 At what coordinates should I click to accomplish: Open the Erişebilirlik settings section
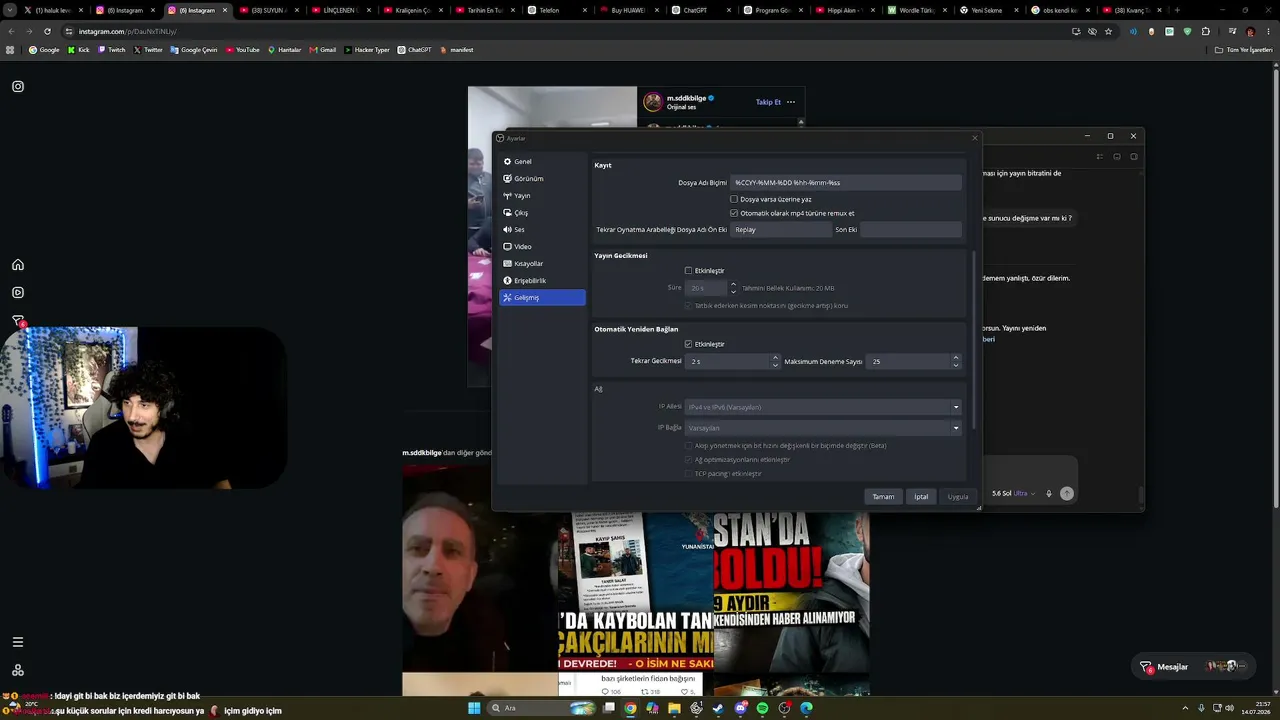click(542, 280)
